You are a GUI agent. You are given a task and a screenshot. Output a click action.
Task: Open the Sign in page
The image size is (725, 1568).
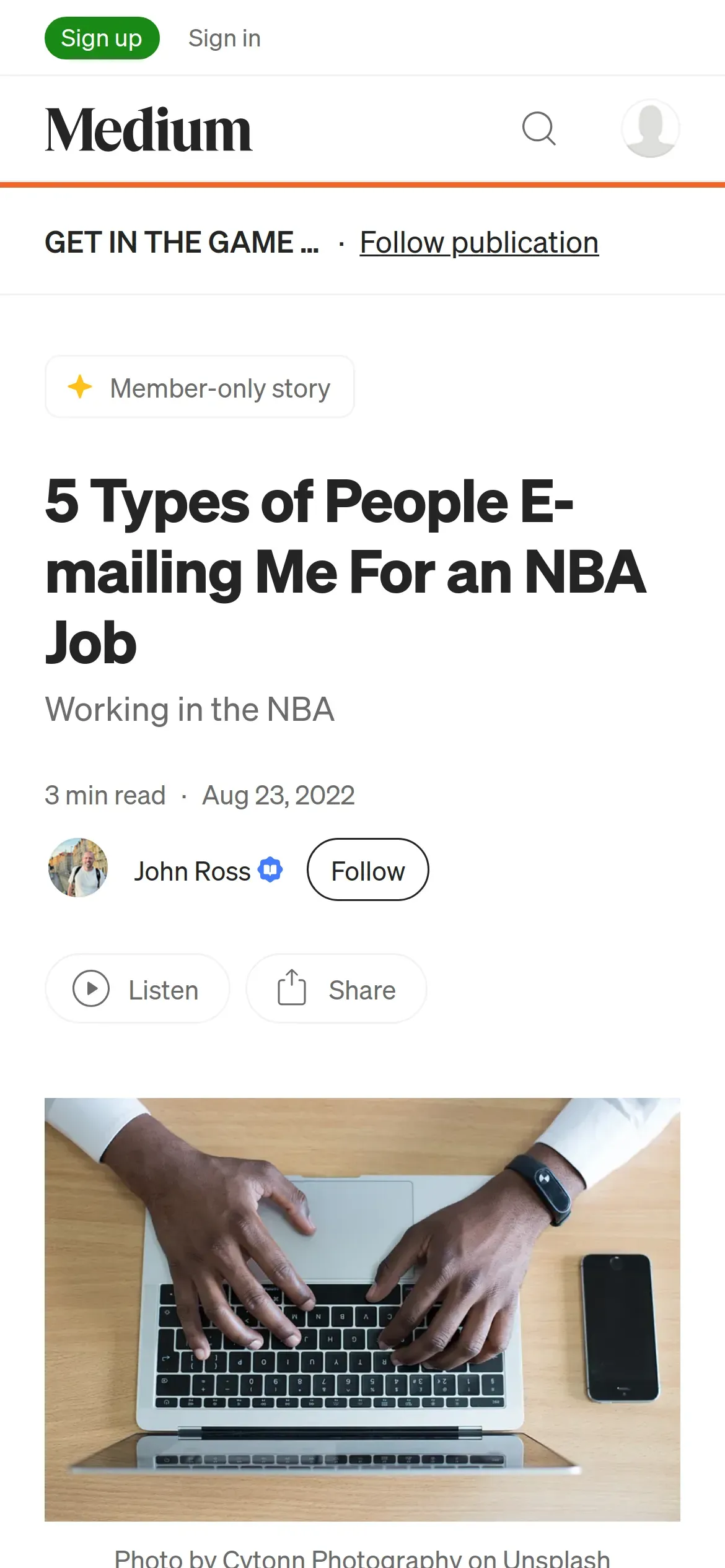(224, 38)
